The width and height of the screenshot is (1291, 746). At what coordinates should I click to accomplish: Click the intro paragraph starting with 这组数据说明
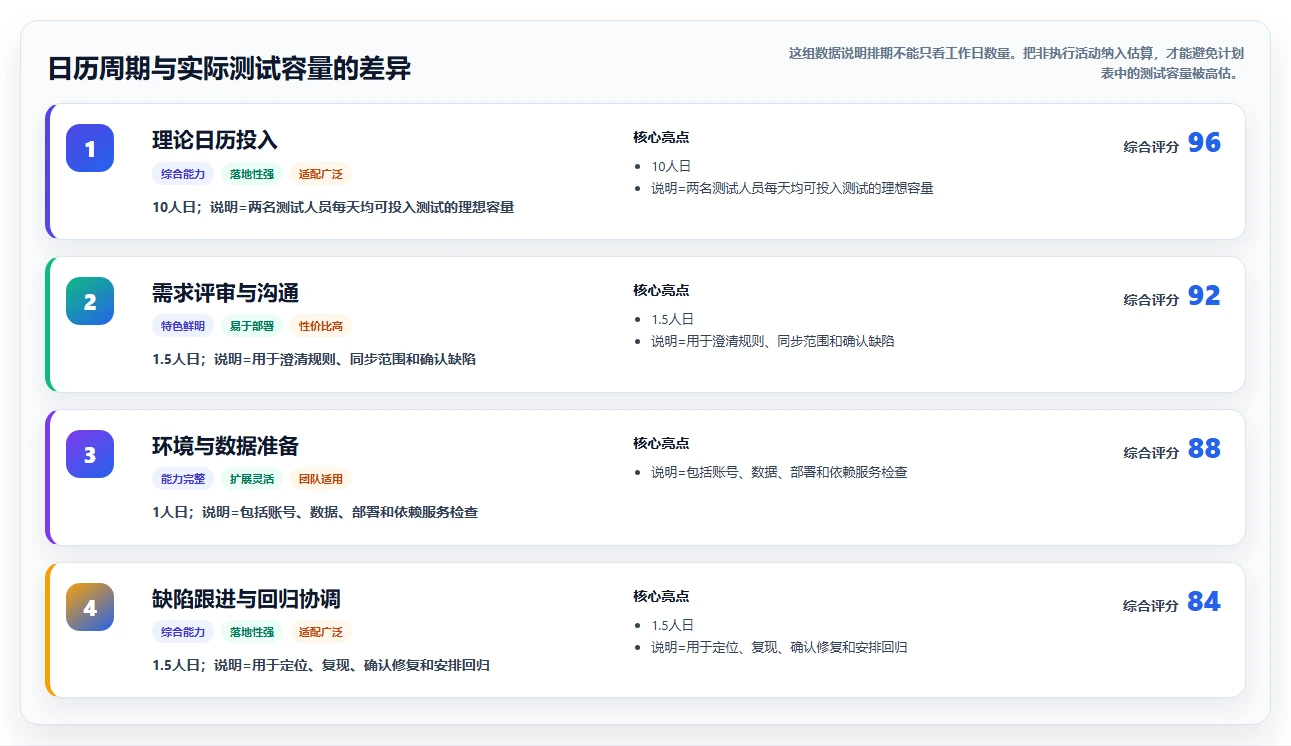click(x=1016, y=63)
